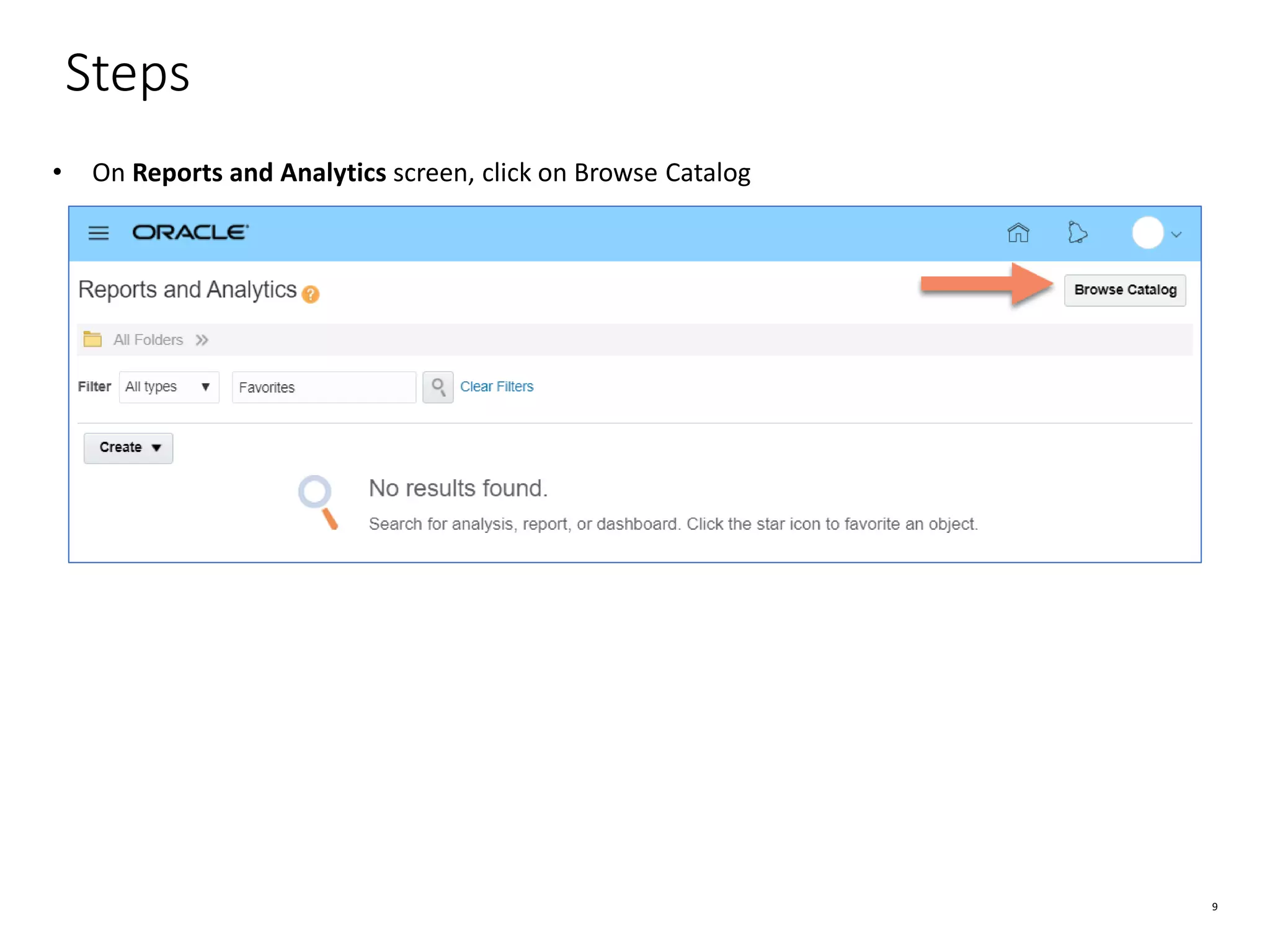This screenshot has width=1270, height=952.
Task: Click the Favorites search field
Action: click(x=324, y=387)
